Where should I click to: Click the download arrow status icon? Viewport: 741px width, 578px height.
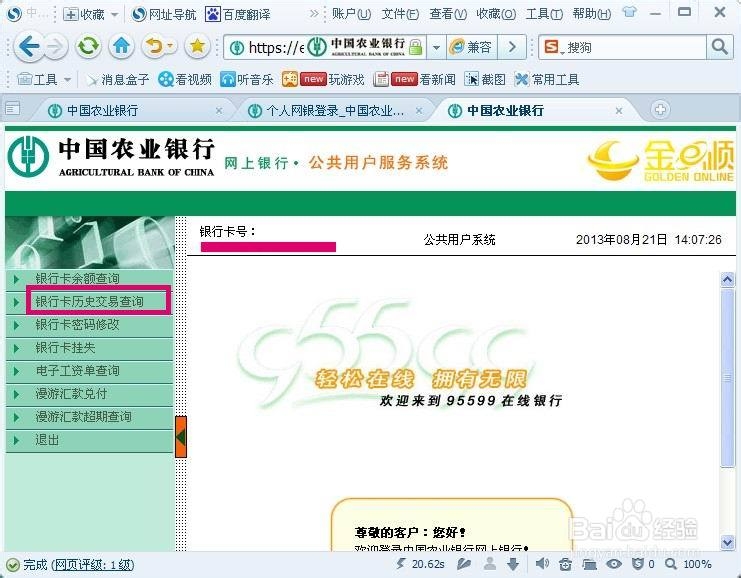[513, 563]
